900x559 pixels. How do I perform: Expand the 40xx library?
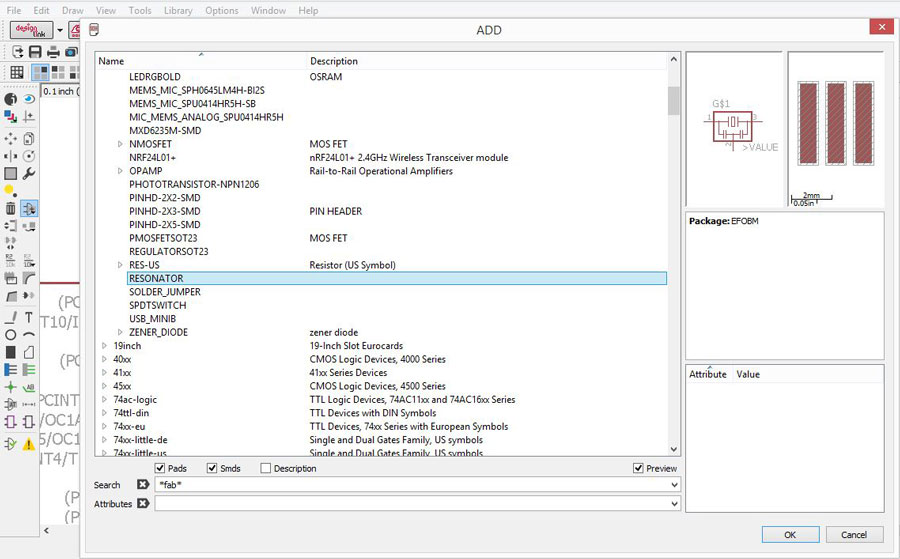104,359
